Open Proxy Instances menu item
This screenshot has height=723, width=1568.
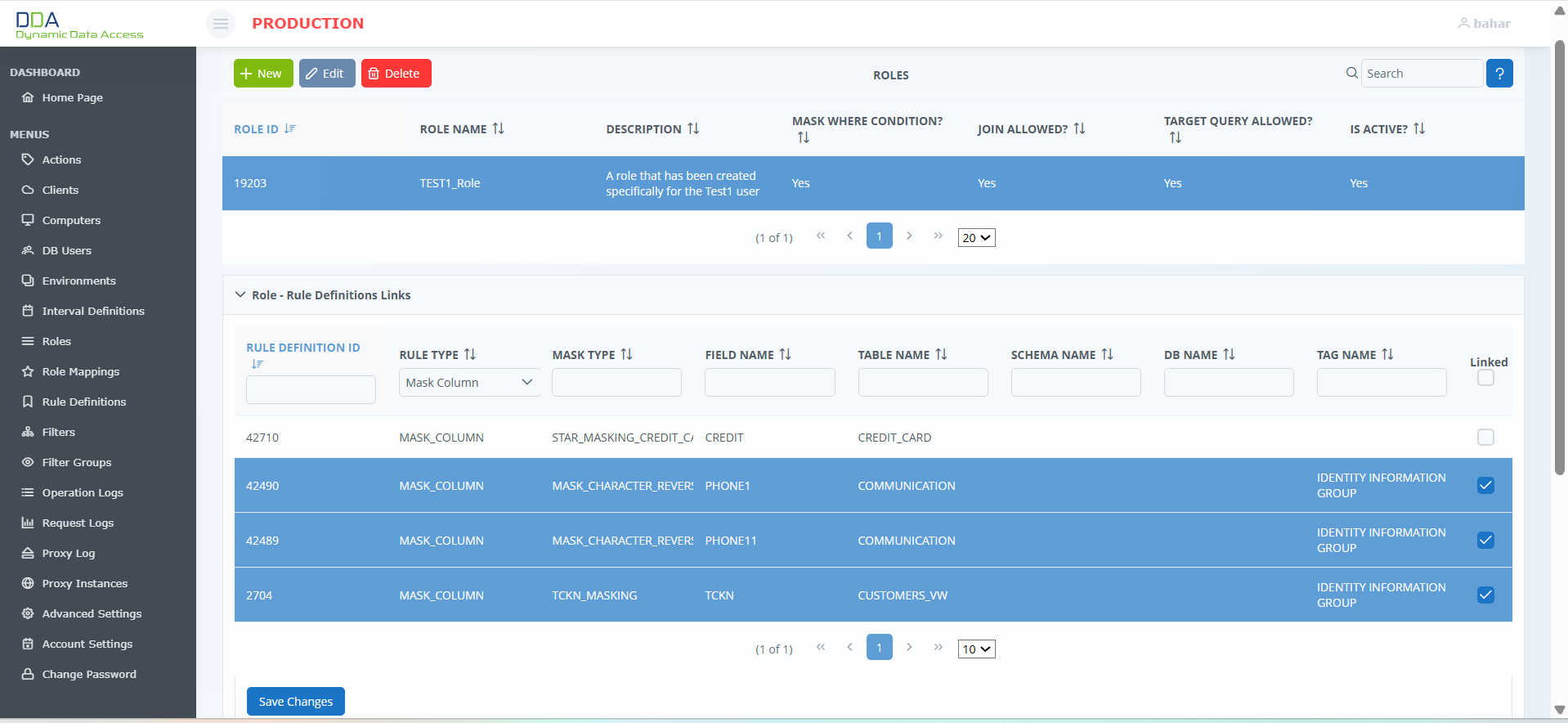tap(85, 583)
